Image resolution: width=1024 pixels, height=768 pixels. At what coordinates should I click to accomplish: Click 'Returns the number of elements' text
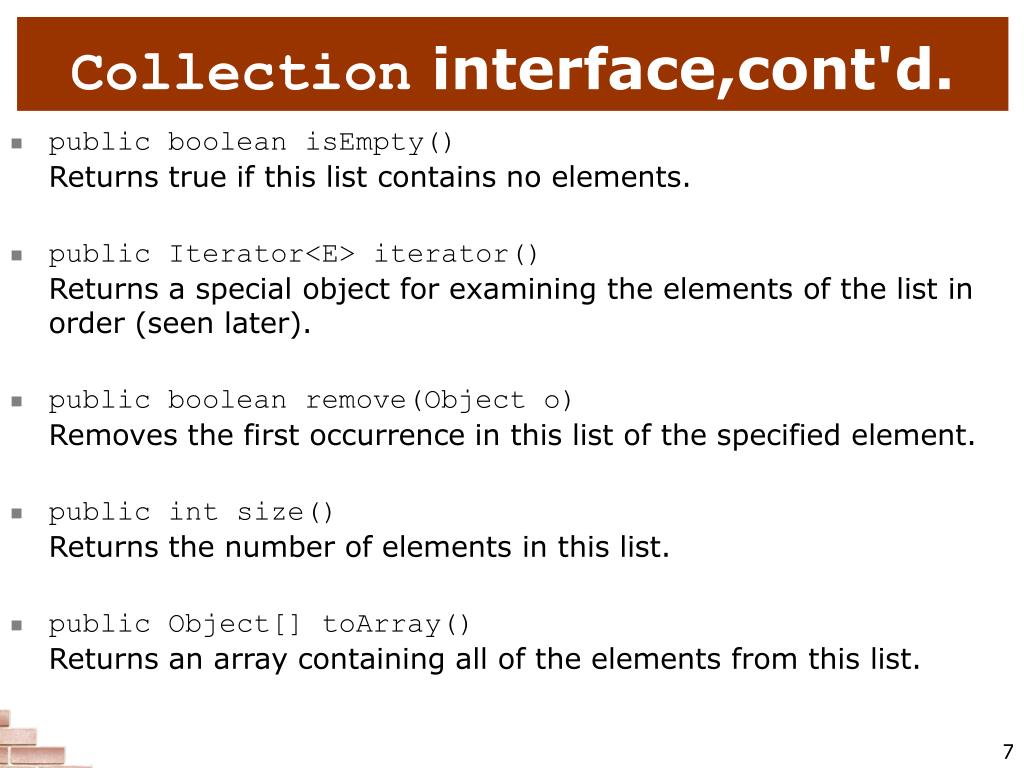359,547
